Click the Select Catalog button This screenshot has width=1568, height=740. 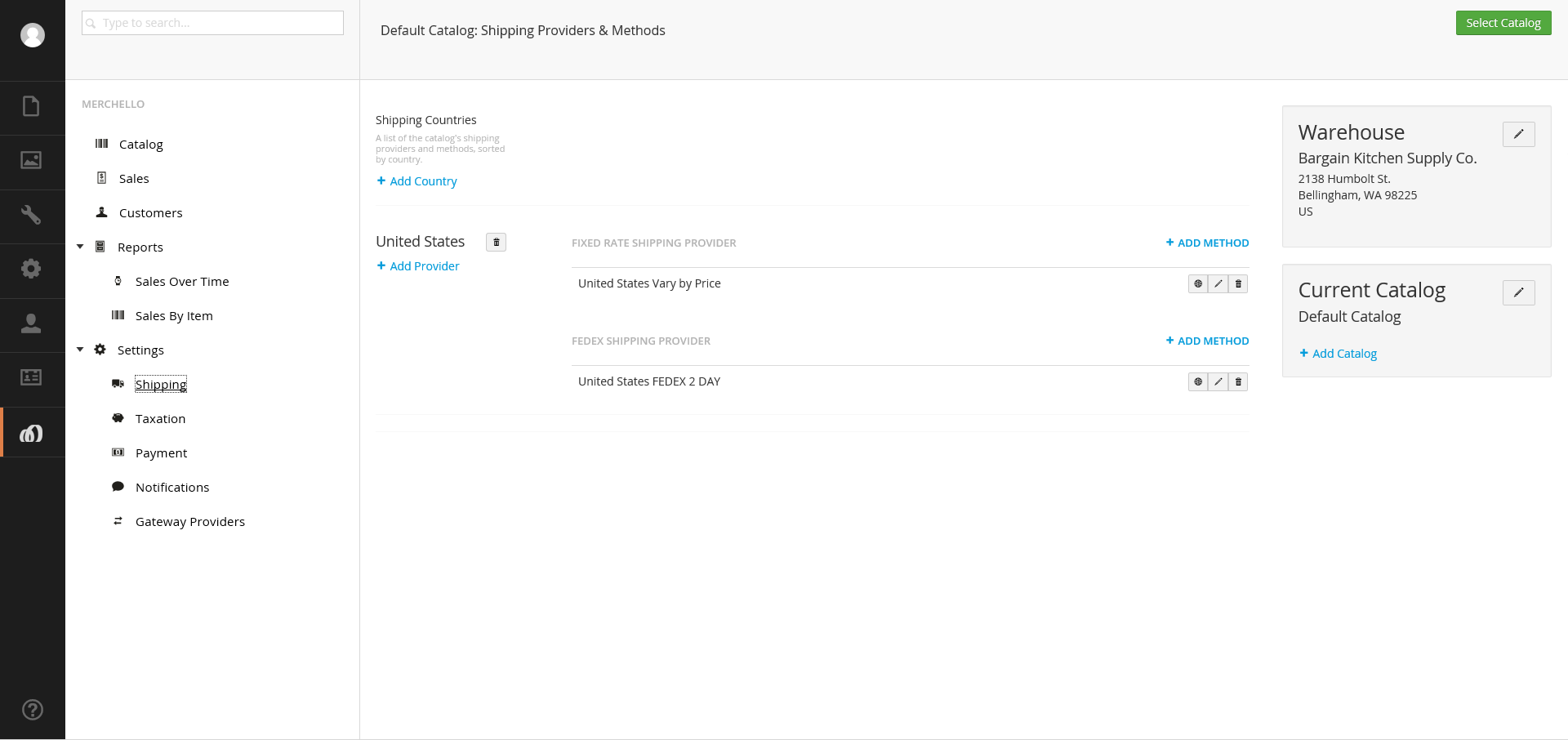pos(1503,23)
